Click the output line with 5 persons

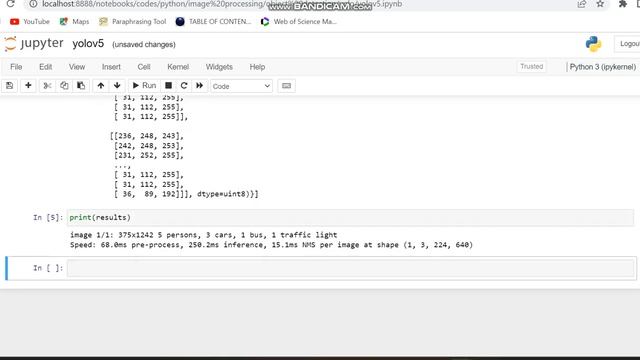[x=204, y=235]
